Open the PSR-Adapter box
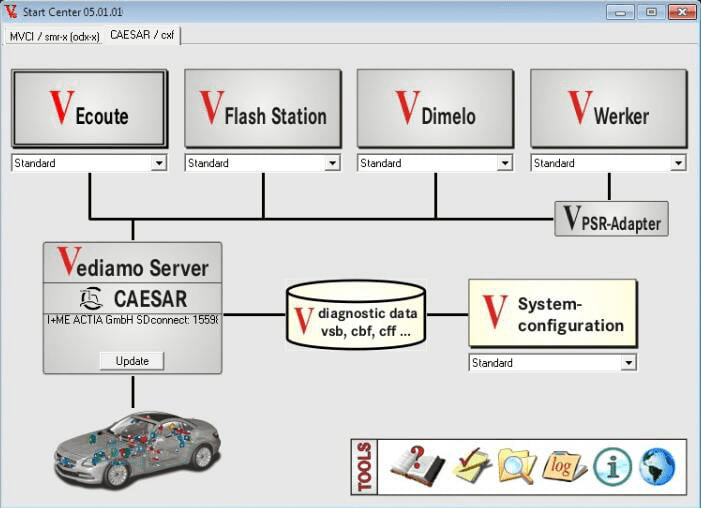705x508 pixels. [611, 219]
